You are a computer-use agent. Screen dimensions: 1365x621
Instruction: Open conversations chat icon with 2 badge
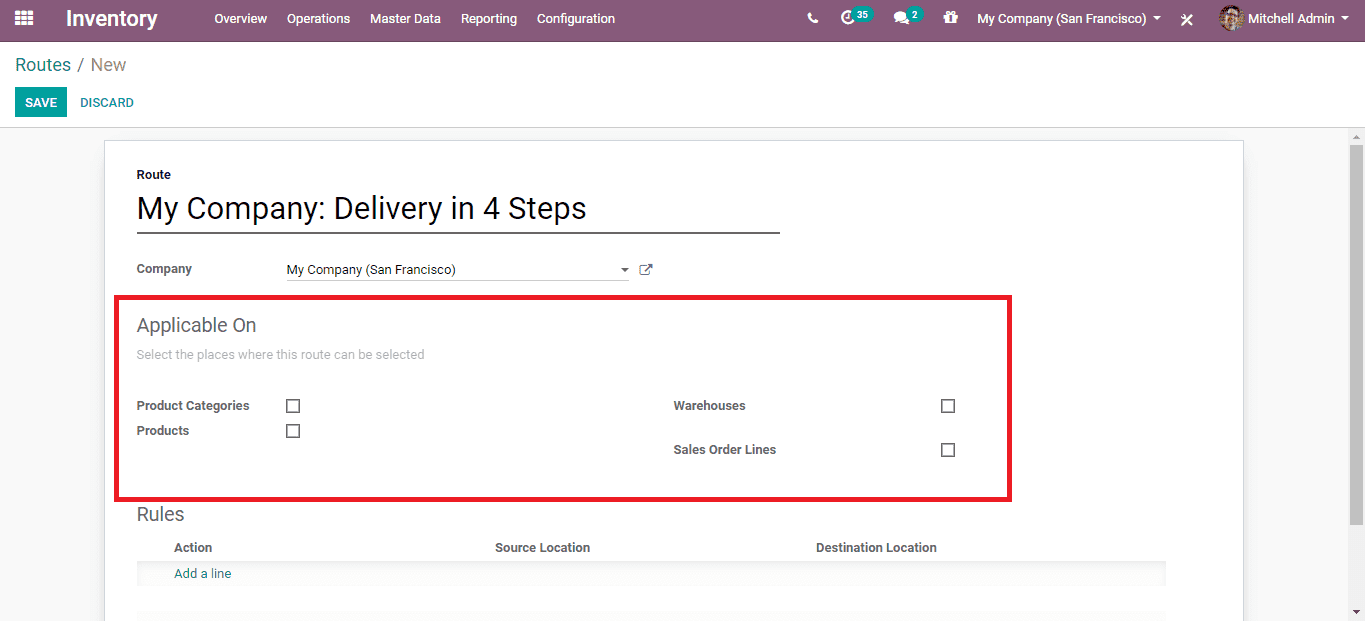(907, 17)
